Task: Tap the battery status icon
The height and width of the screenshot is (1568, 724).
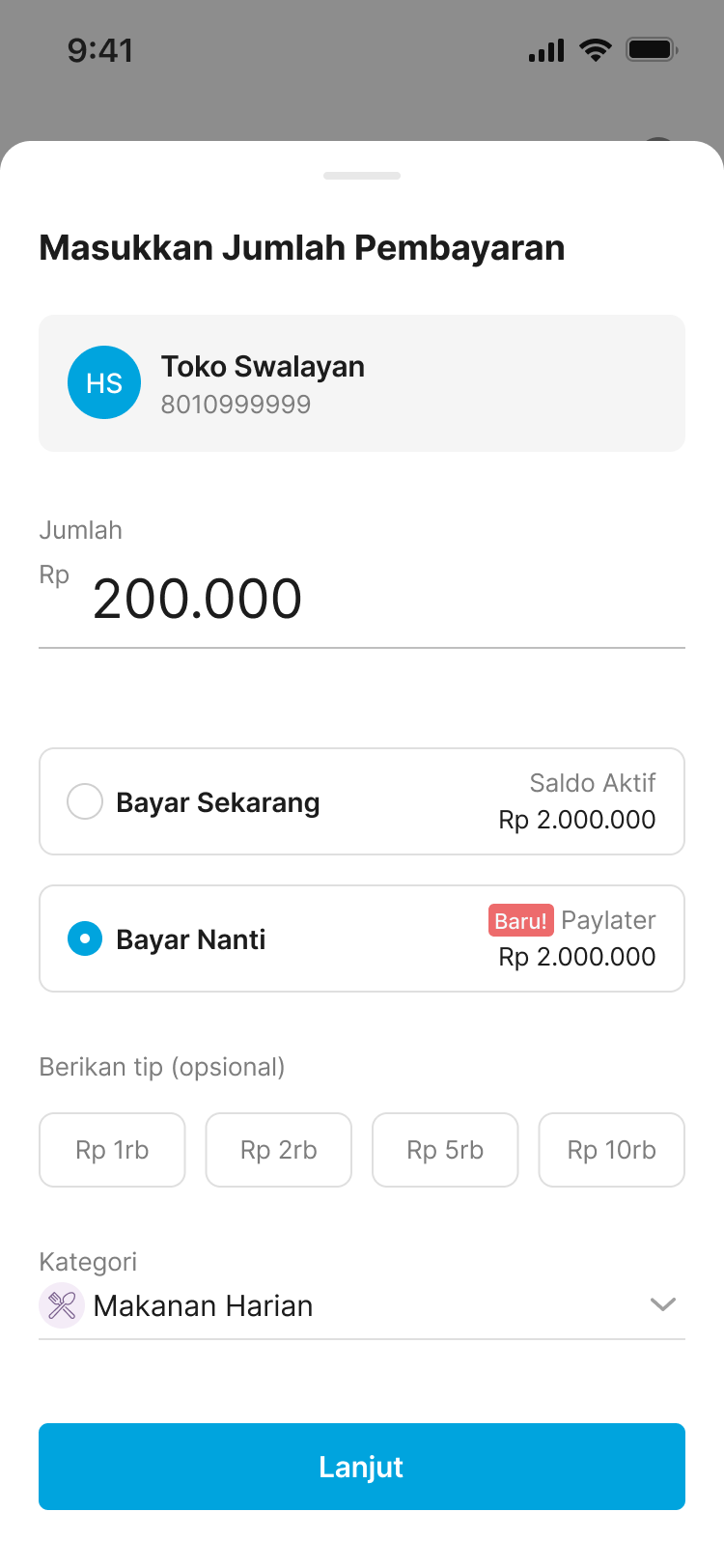Action: 652,49
